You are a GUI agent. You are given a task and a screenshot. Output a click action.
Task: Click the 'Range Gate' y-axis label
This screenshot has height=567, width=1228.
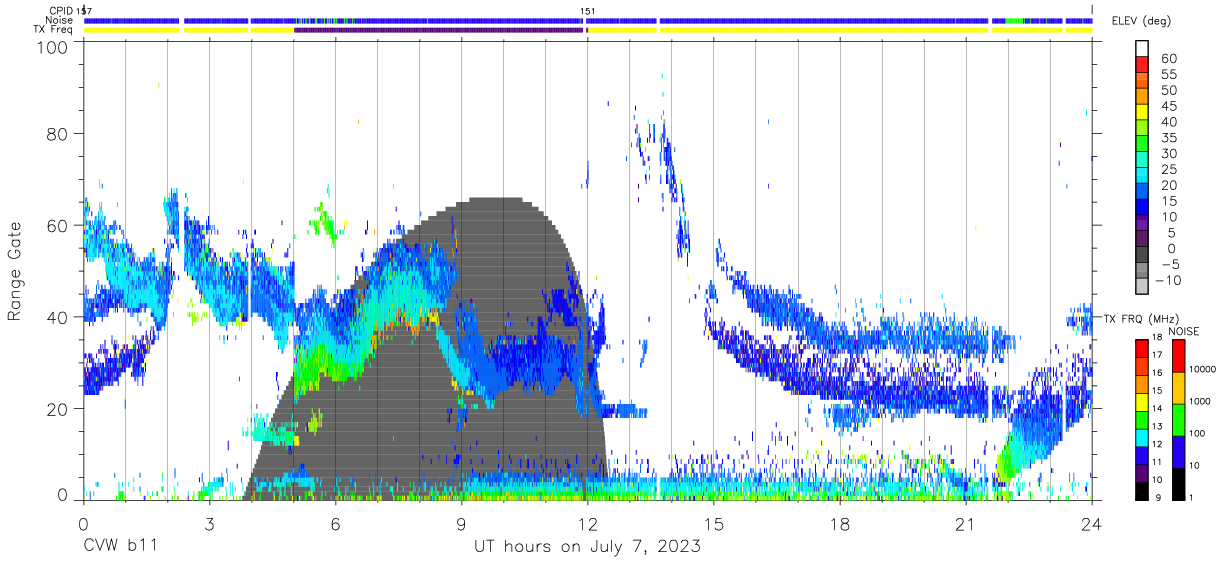tap(15, 271)
